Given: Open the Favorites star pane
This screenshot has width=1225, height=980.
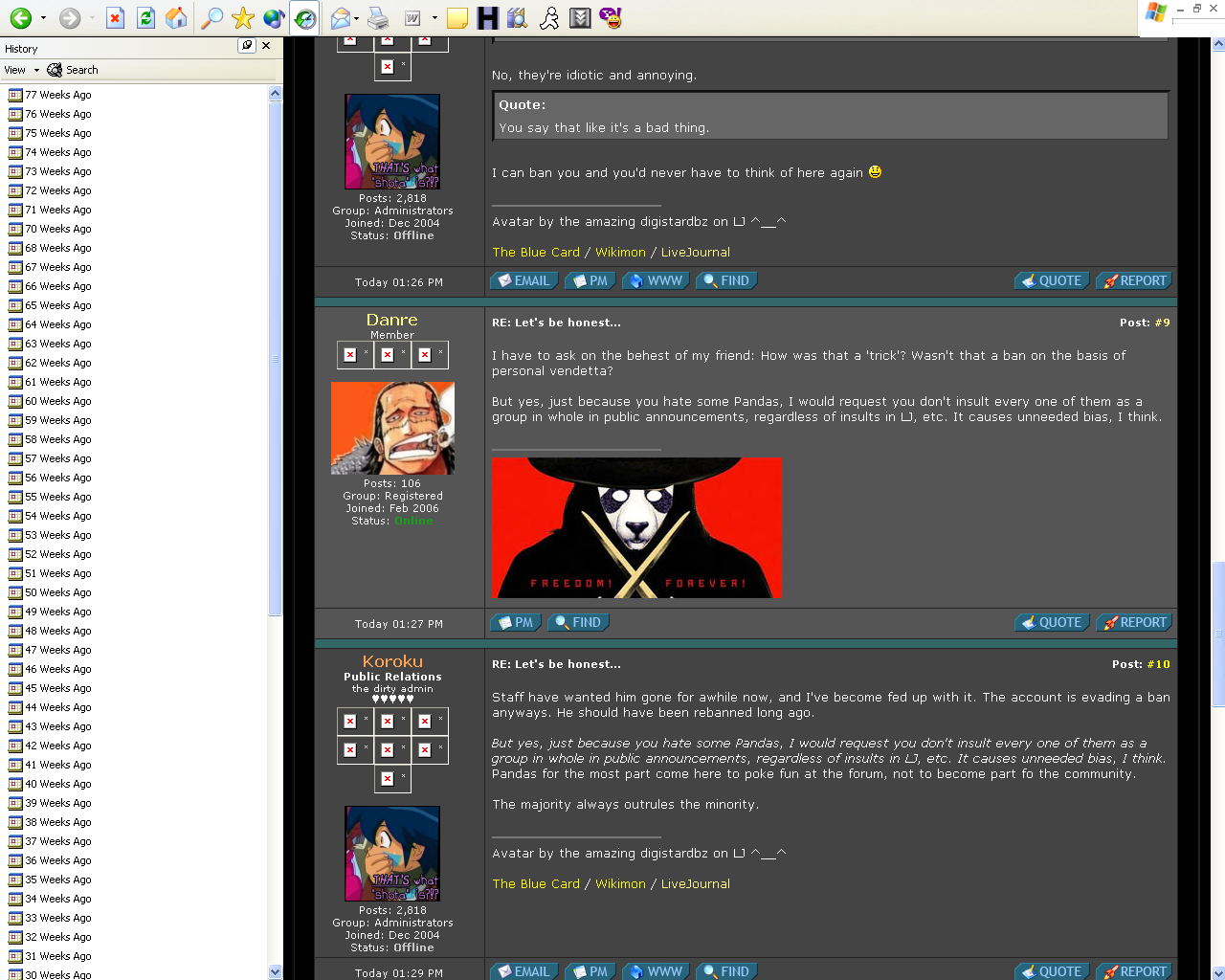Looking at the screenshot, I should pyautogui.click(x=243, y=17).
